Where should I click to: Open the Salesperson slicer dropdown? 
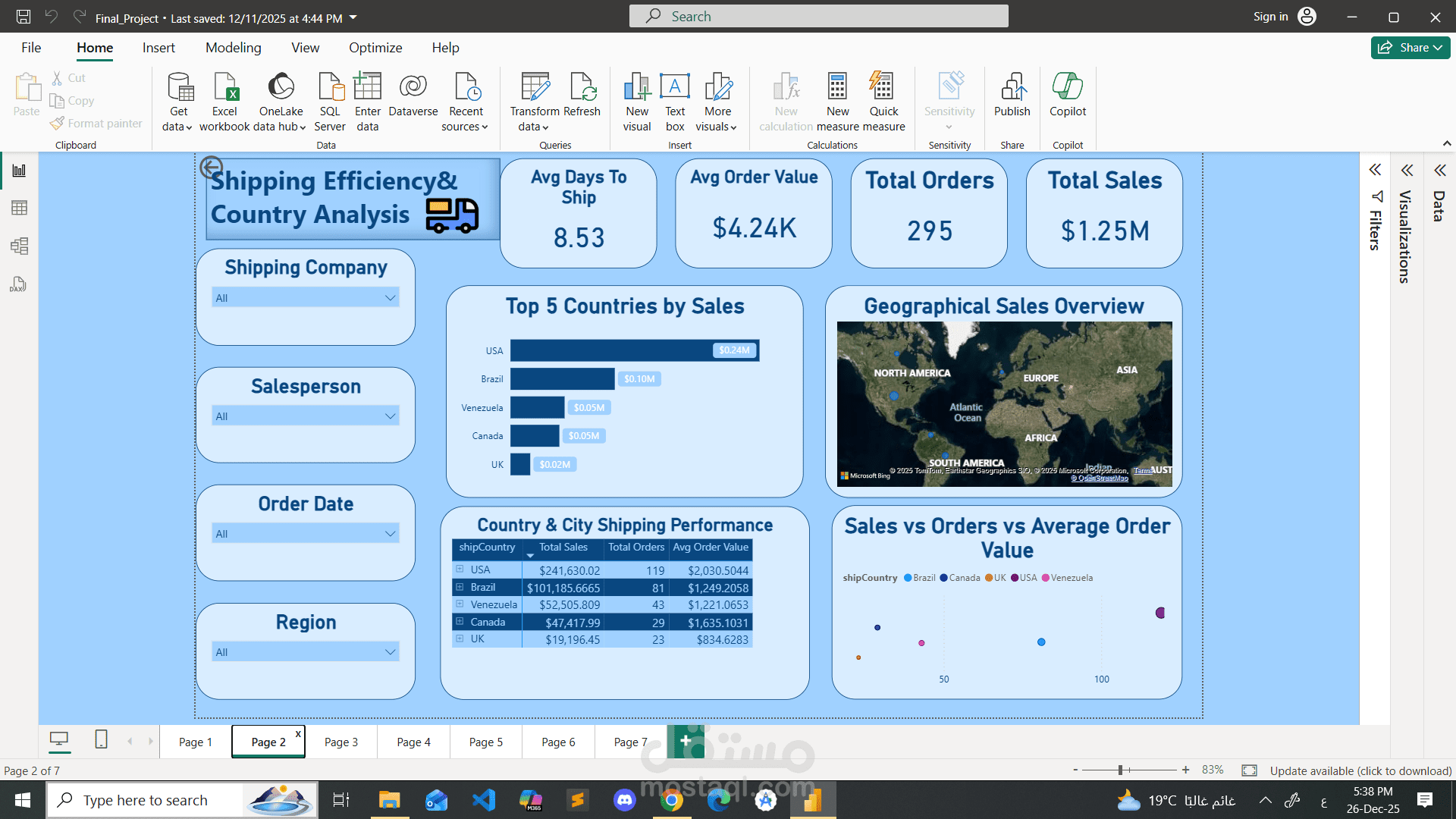click(390, 416)
